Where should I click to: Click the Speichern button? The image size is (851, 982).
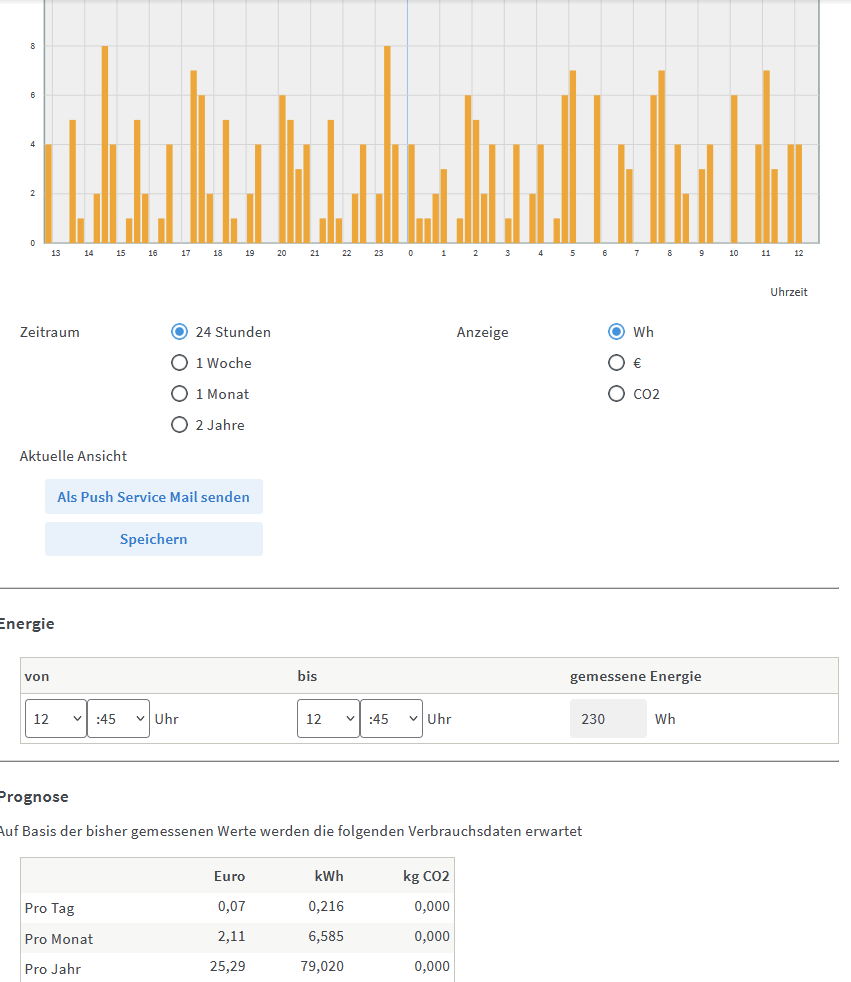pyautogui.click(x=153, y=539)
